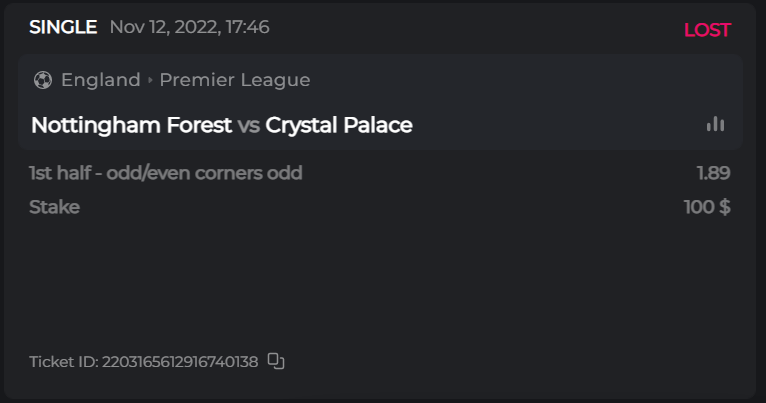Viewport: 766px width, 403px height.
Task: Click the "vs" text between teams
Action: pos(249,125)
